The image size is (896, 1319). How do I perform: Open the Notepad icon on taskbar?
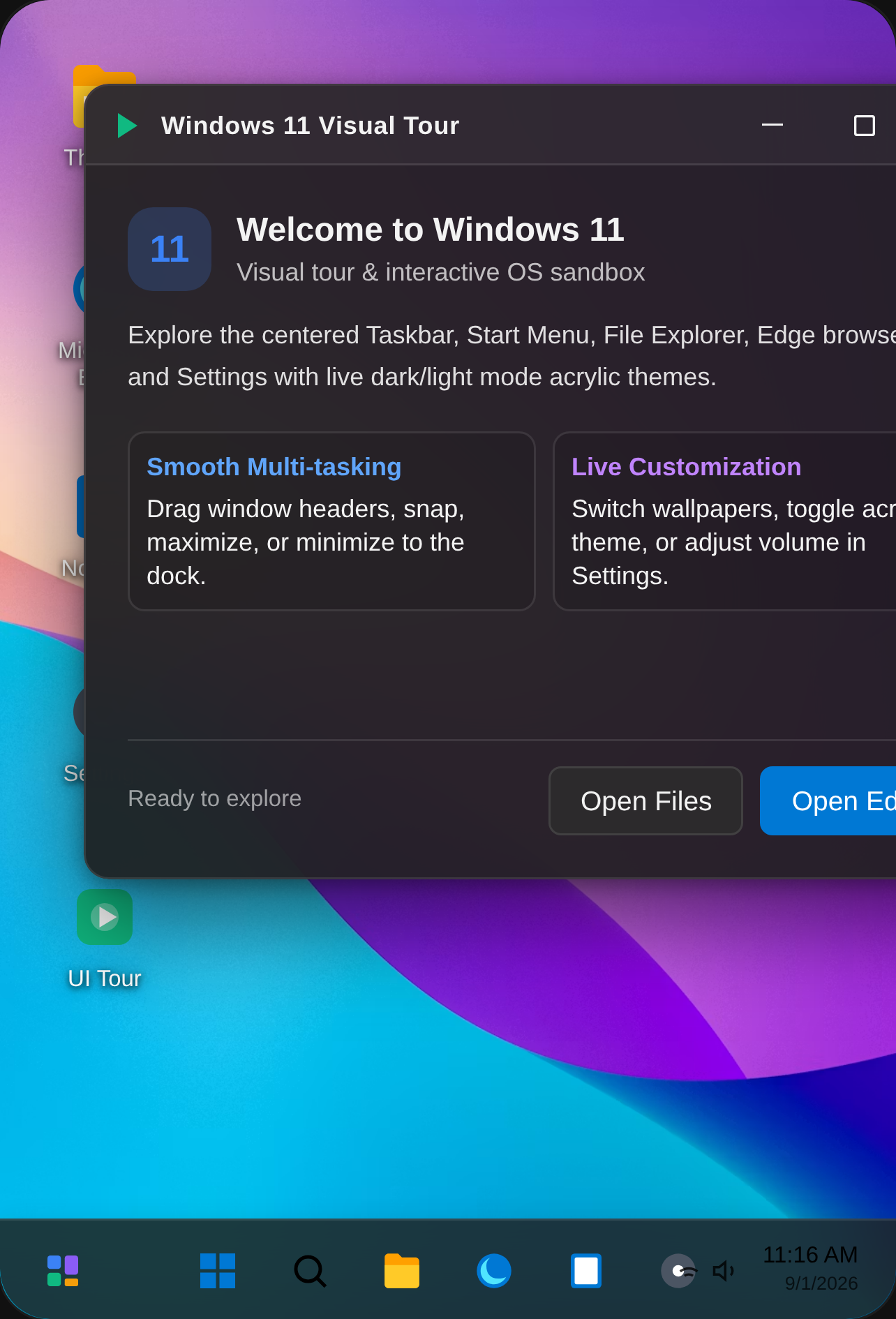click(586, 1271)
